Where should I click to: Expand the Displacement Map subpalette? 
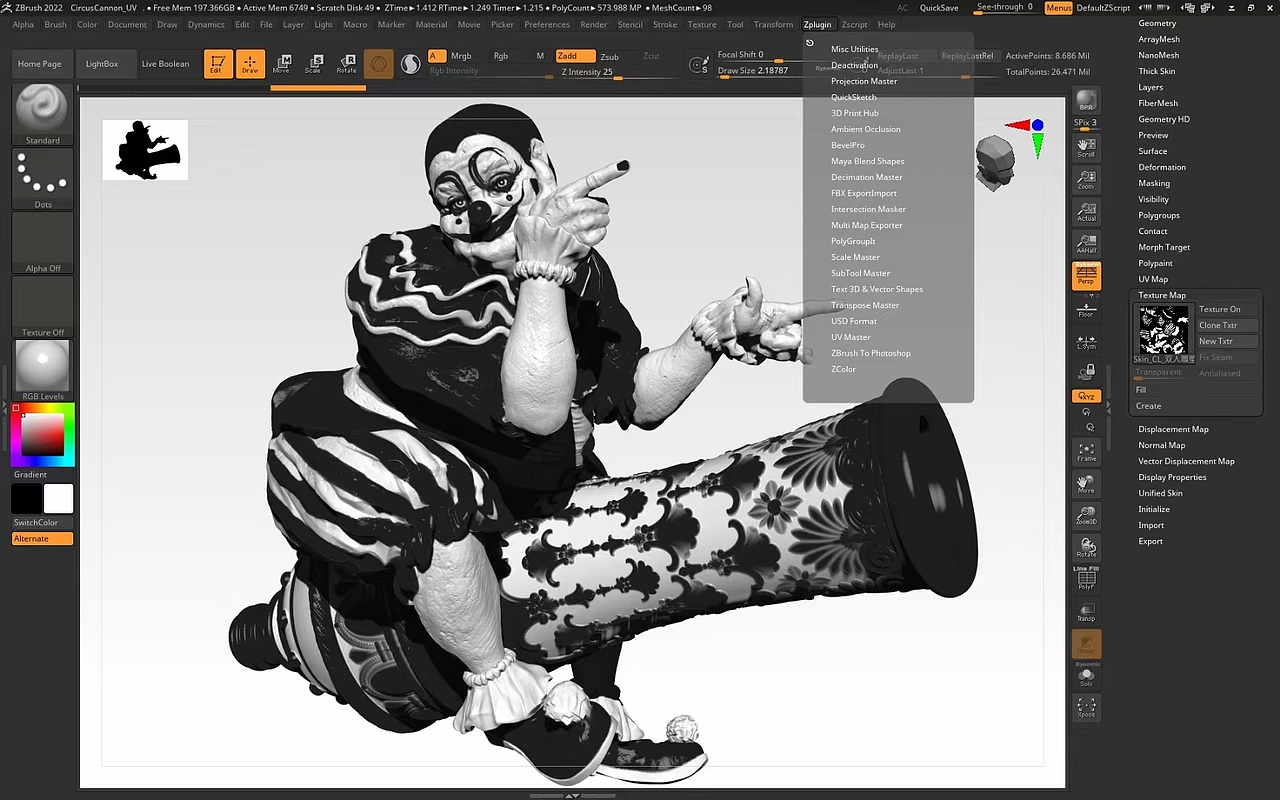point(1173,429)
